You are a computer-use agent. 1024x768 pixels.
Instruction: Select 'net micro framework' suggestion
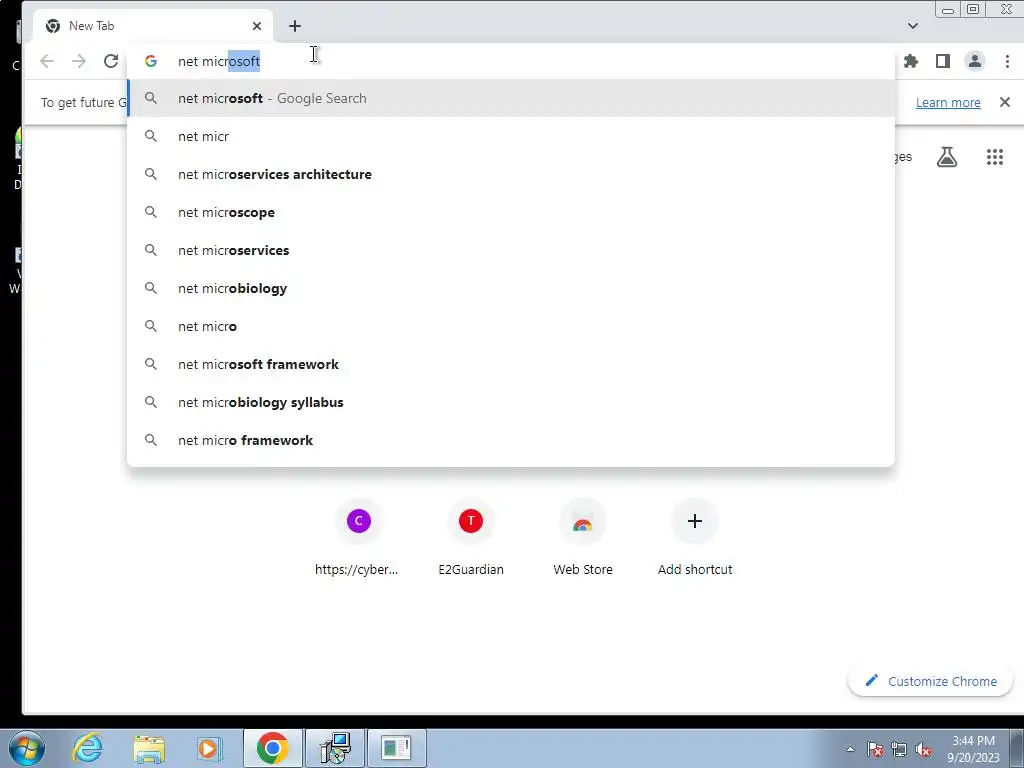(511, 440)
